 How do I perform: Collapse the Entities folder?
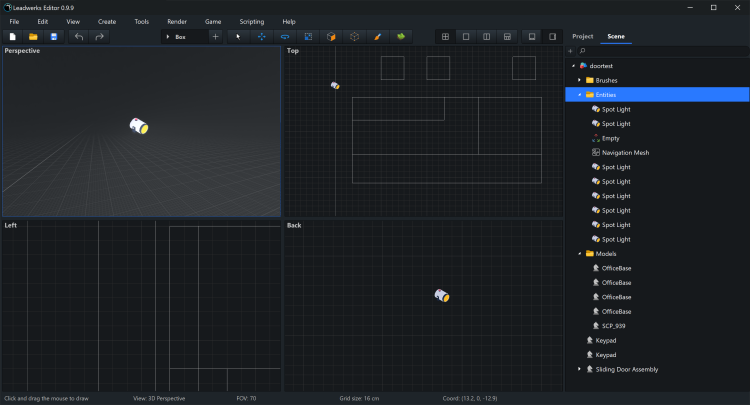tap(579, 94)
